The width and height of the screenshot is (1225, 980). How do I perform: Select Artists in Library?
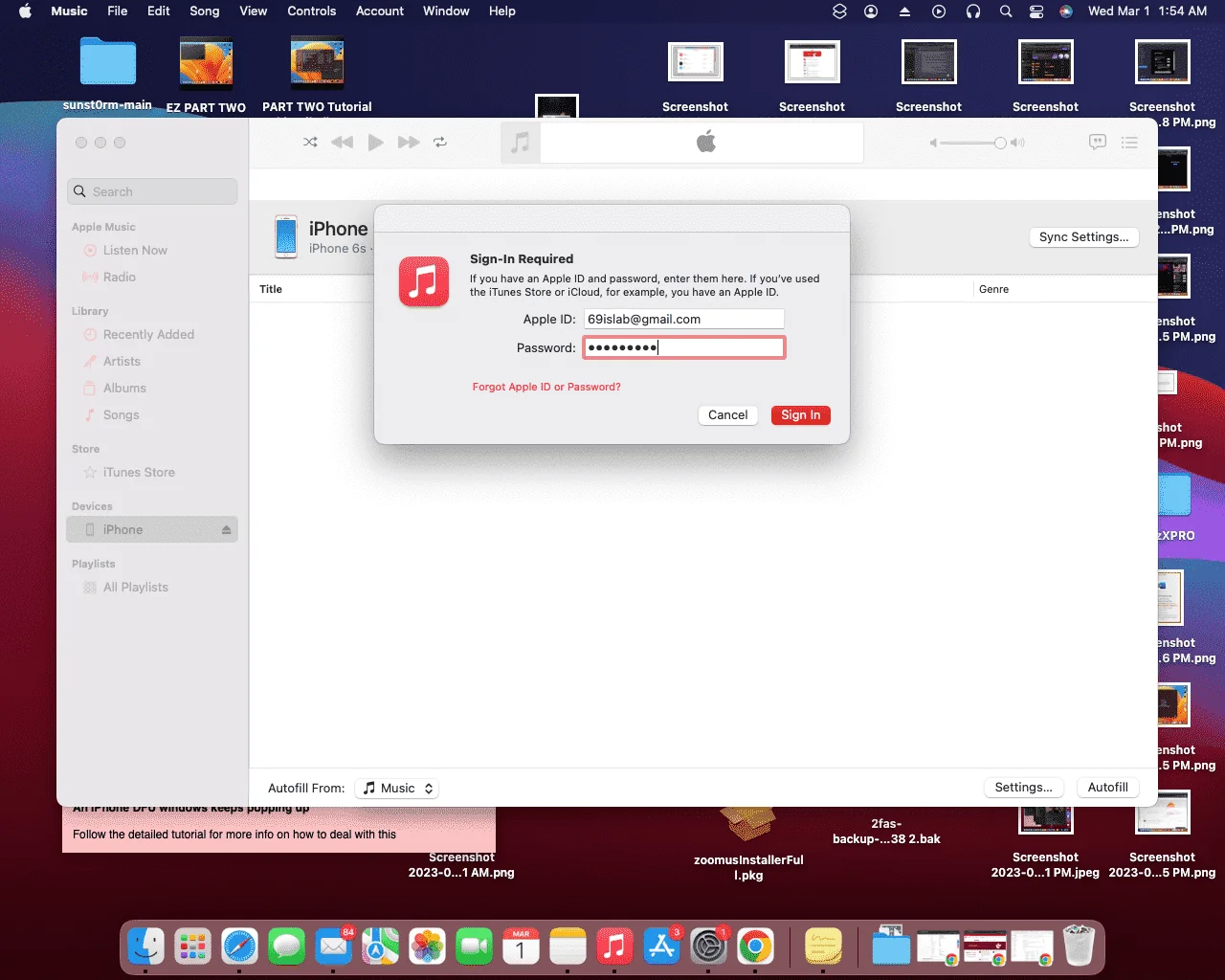tap(122, 361)
